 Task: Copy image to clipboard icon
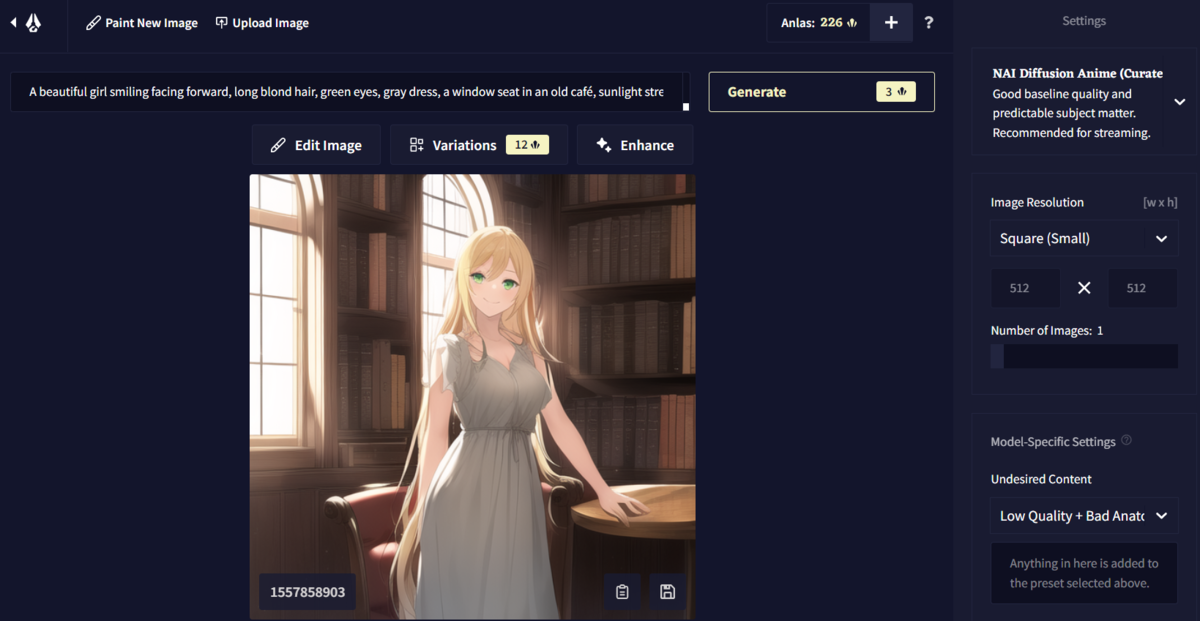622,592
